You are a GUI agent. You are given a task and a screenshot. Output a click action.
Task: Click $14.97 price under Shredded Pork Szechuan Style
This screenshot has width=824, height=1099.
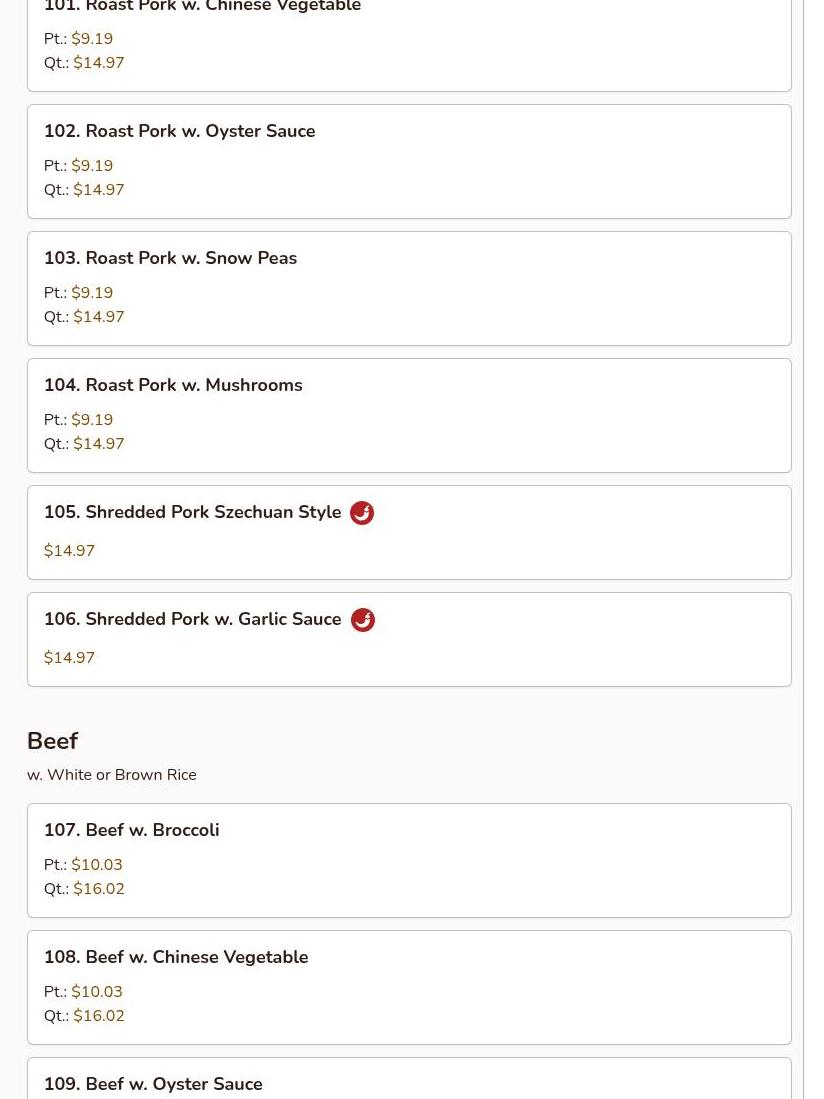click(69, 551)
